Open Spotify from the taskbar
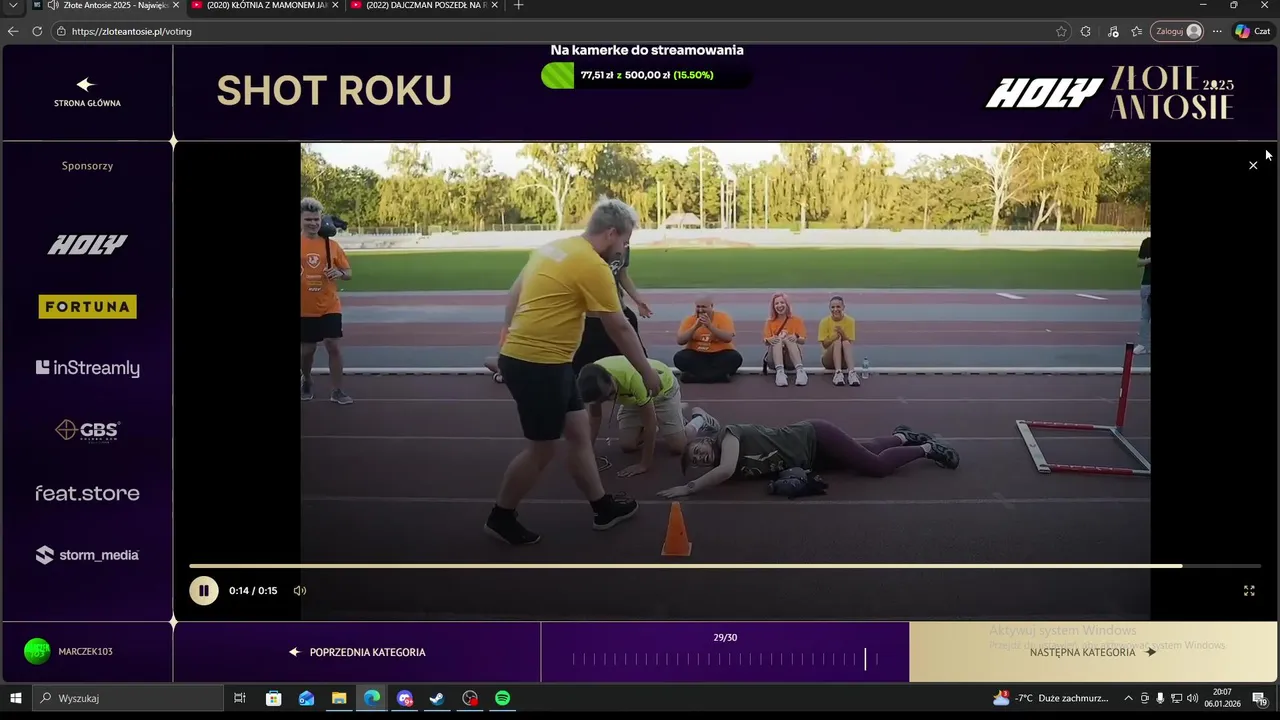This screenshot has height=720, width=1280. [x=502, y=698]
